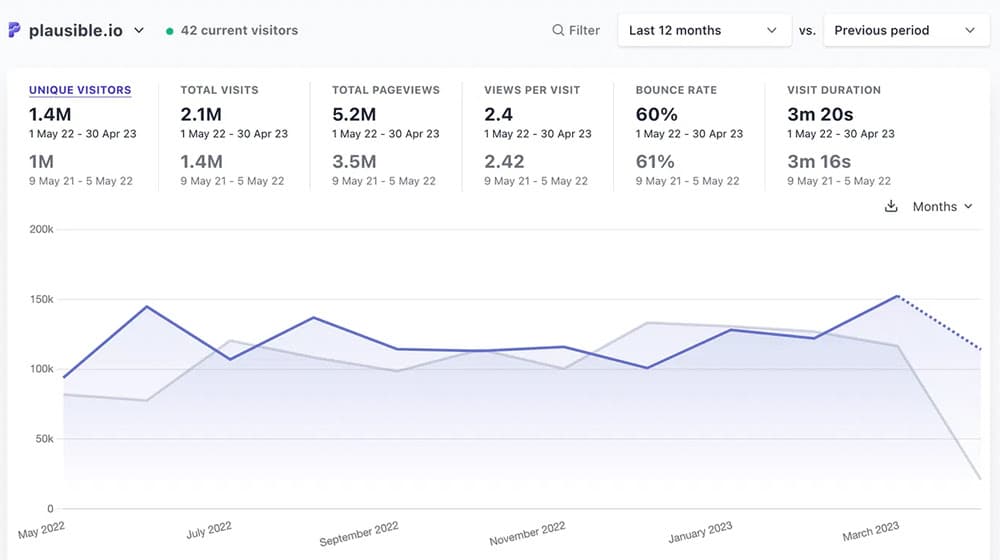Open the Previous period comparison dropdown
Viewport: 1000px width, 560px height.
(906, 30)
